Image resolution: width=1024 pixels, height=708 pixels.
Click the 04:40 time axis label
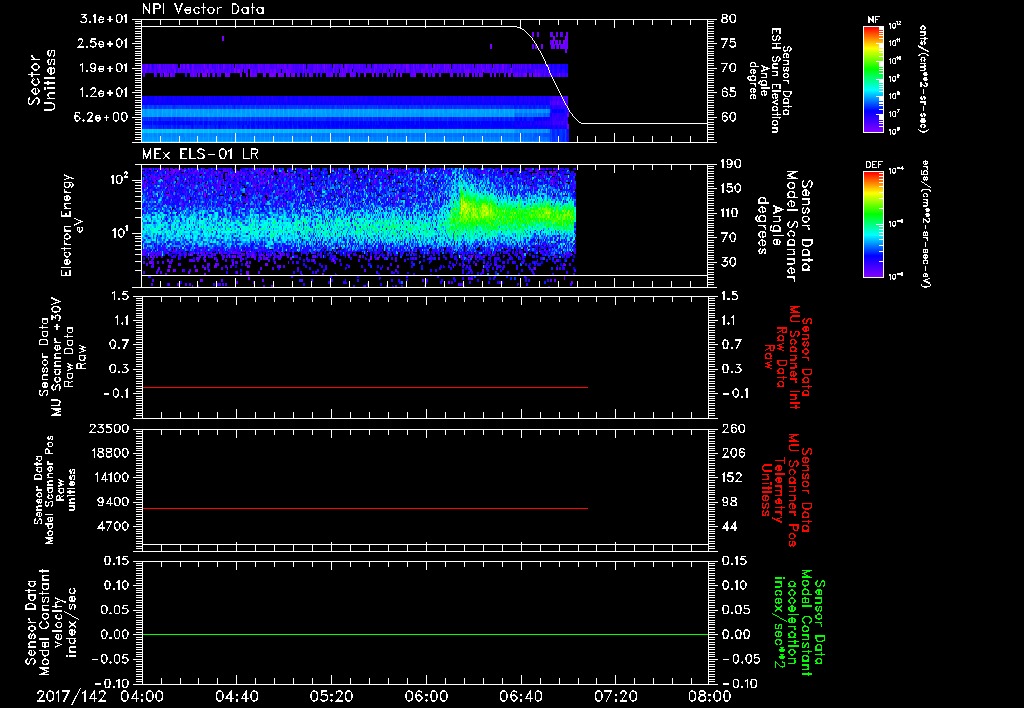point(236,696)
